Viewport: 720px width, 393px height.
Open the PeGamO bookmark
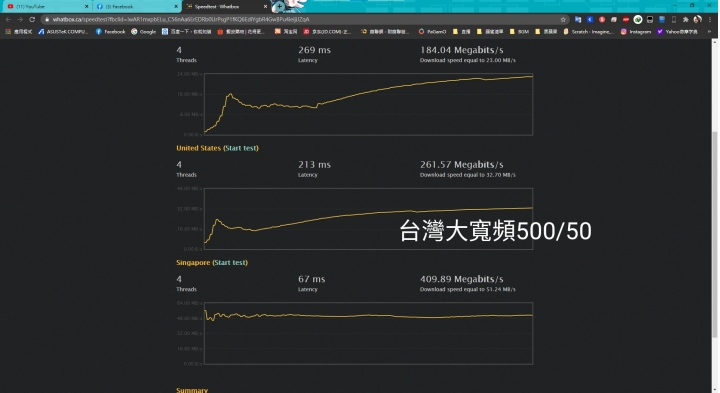coord(432,32)
